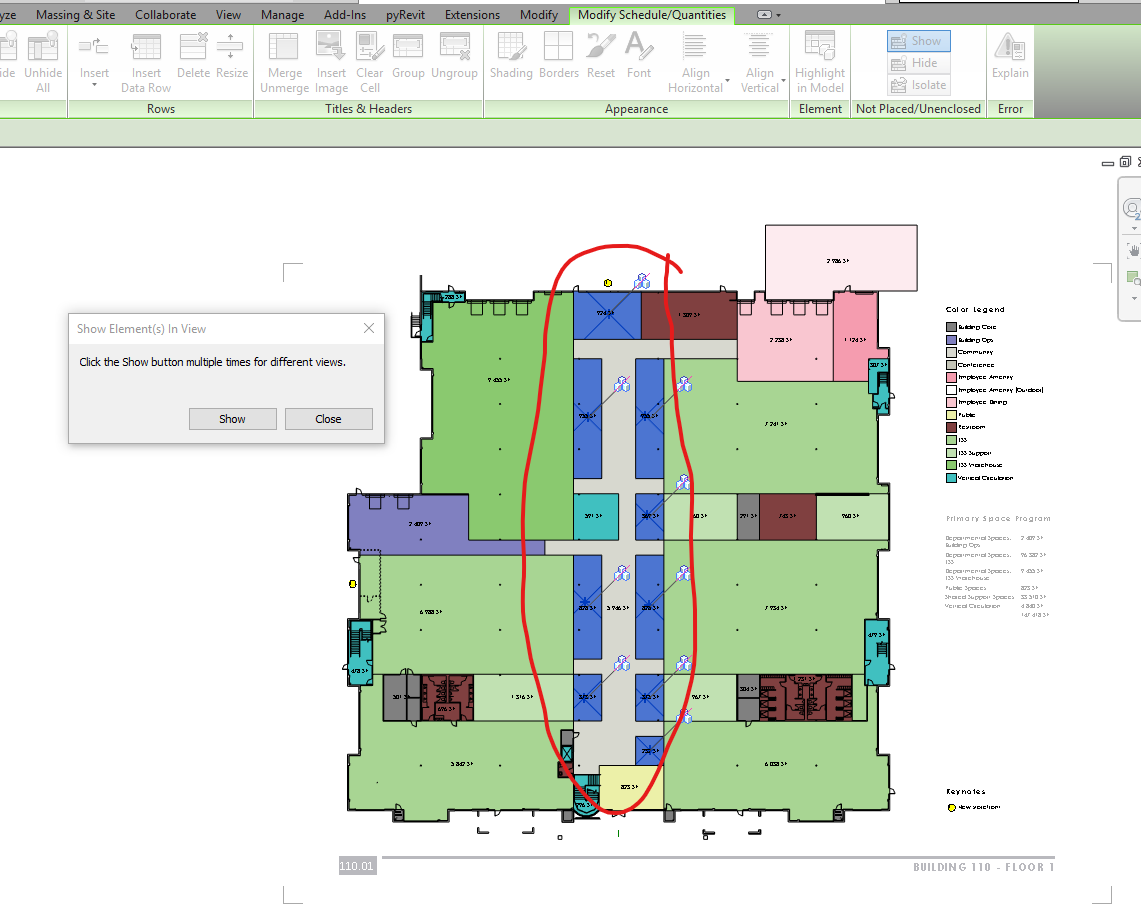Restore down the drawing view window
The width and height of the screenshot is (1141, 913).
[x=1125, y=162]
